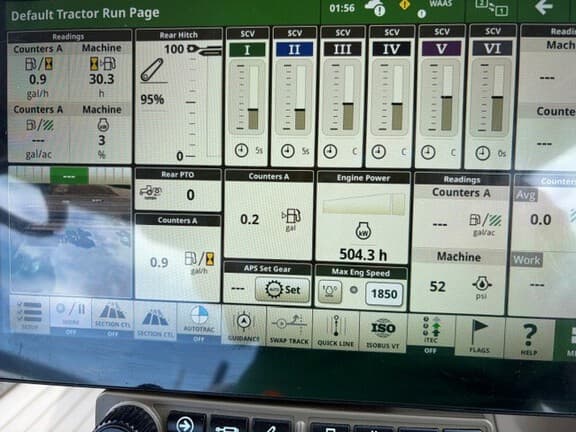Open the Help question mark icon

click(529, 339)
